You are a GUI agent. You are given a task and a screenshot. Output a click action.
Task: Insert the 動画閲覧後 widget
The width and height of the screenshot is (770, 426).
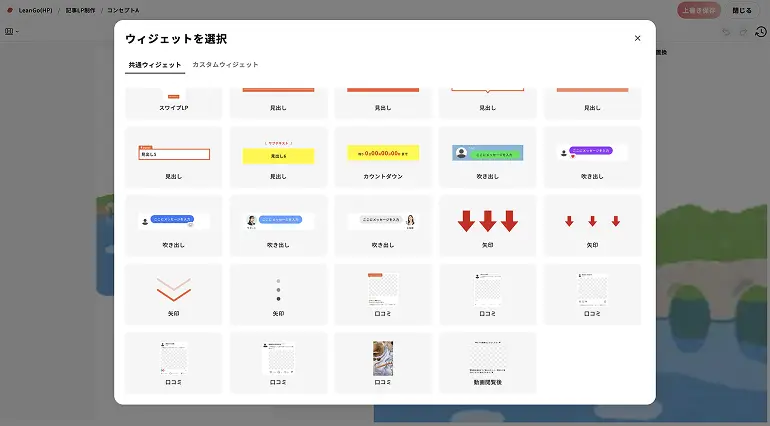coord(487,363)
